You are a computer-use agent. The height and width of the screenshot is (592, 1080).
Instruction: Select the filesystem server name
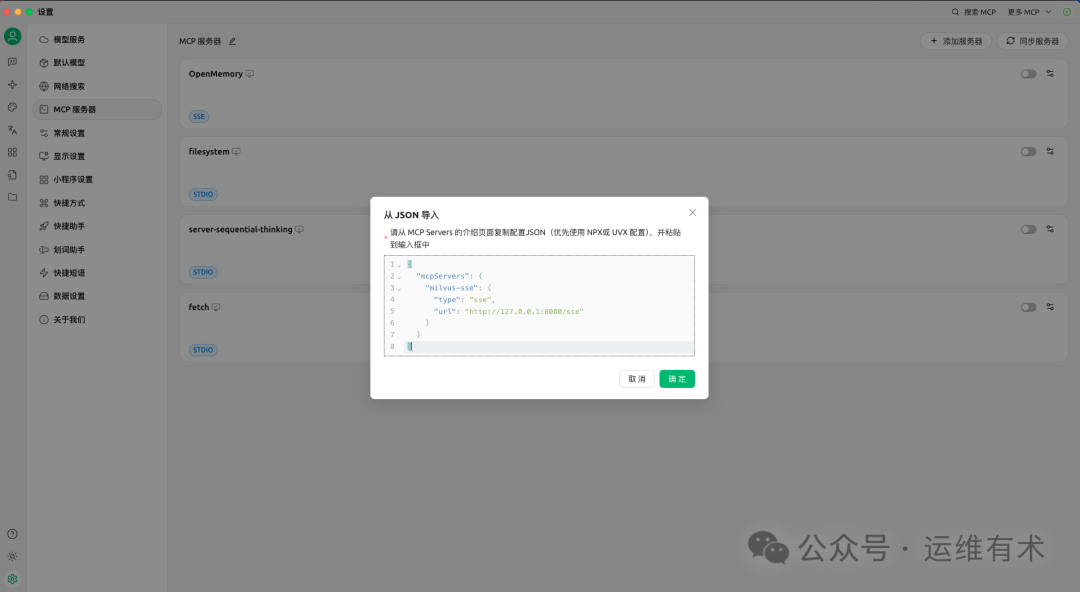[209, 152]
